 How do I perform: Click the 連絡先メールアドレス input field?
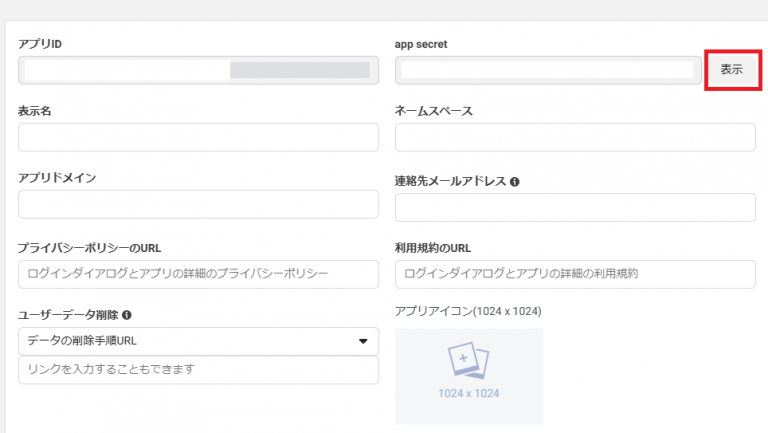click(x=575, y=207)
